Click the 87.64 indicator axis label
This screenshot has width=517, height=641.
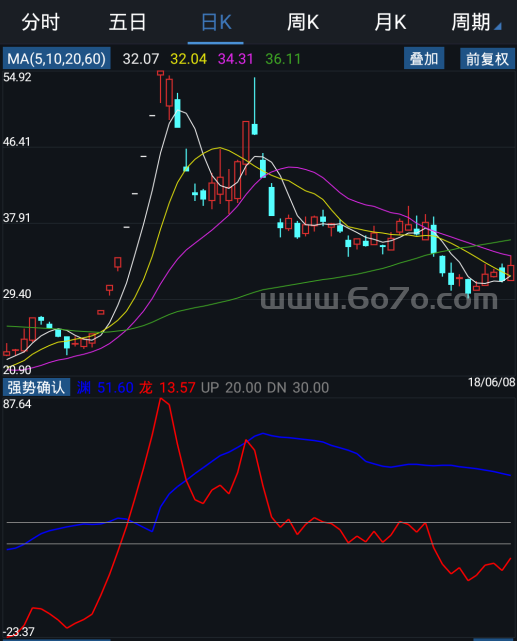(17, 404)
